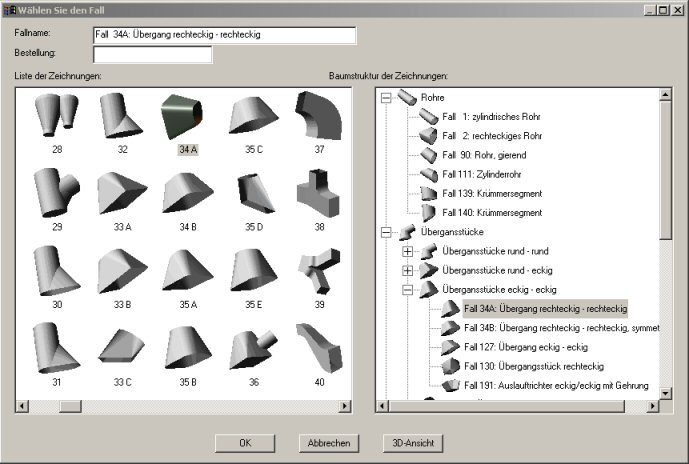689x464 pixels.
Task: Click tree view scroll up arrow
Action: [x=666, y=94]
